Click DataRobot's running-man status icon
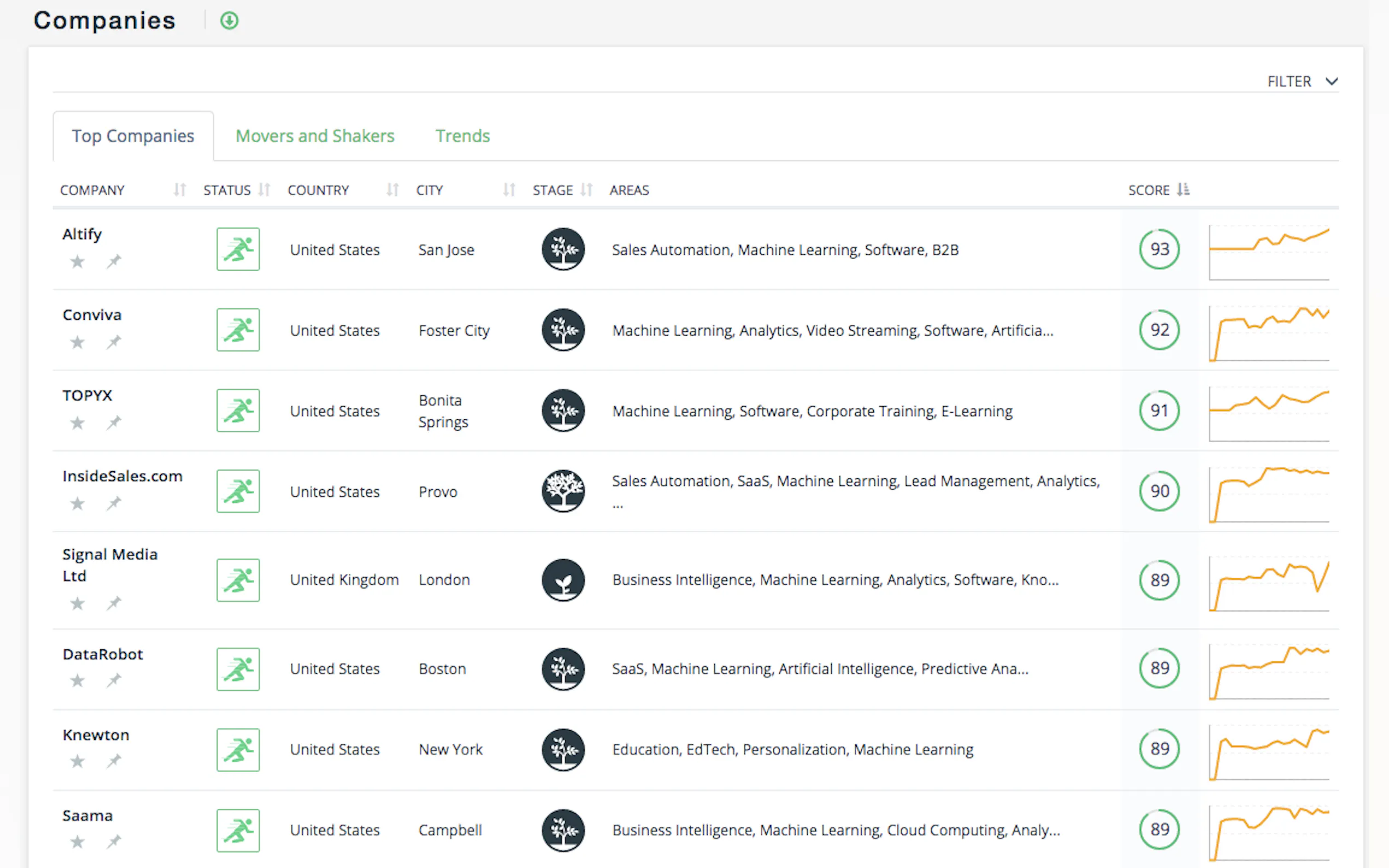 (238, 670)
